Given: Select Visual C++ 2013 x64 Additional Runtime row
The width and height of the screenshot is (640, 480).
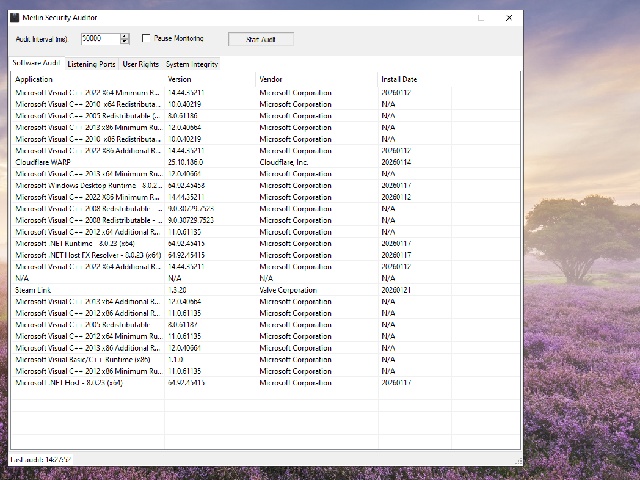Looking at the screenshot, I should 265,302.
